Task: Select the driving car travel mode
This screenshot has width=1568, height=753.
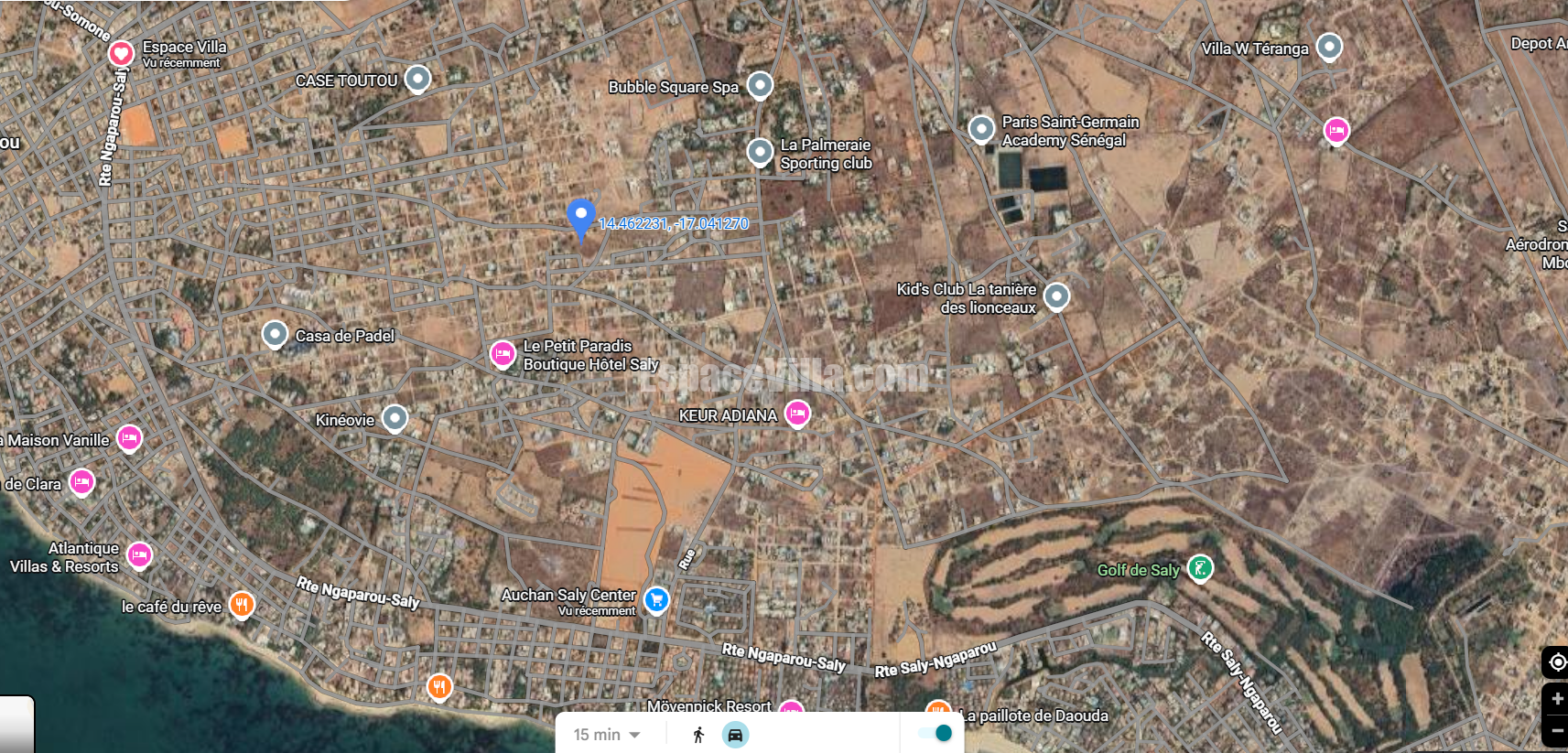Action: click(735, 735)
